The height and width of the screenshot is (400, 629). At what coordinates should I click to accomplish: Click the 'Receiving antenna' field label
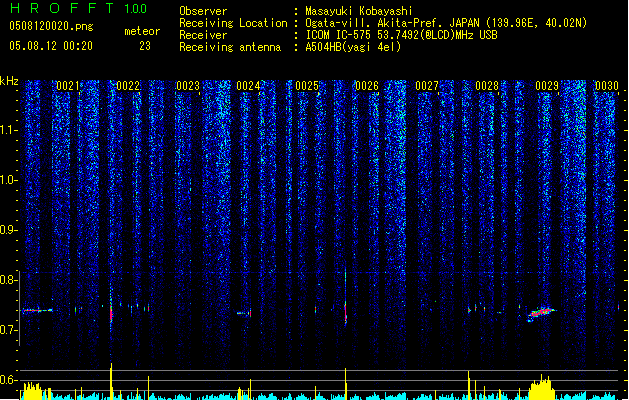pos(230,47)
